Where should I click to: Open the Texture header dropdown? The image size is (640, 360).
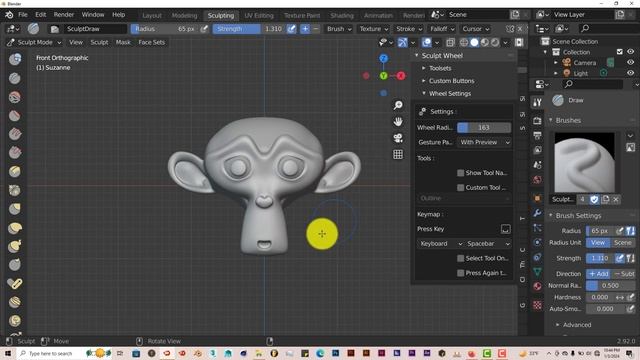373,29
